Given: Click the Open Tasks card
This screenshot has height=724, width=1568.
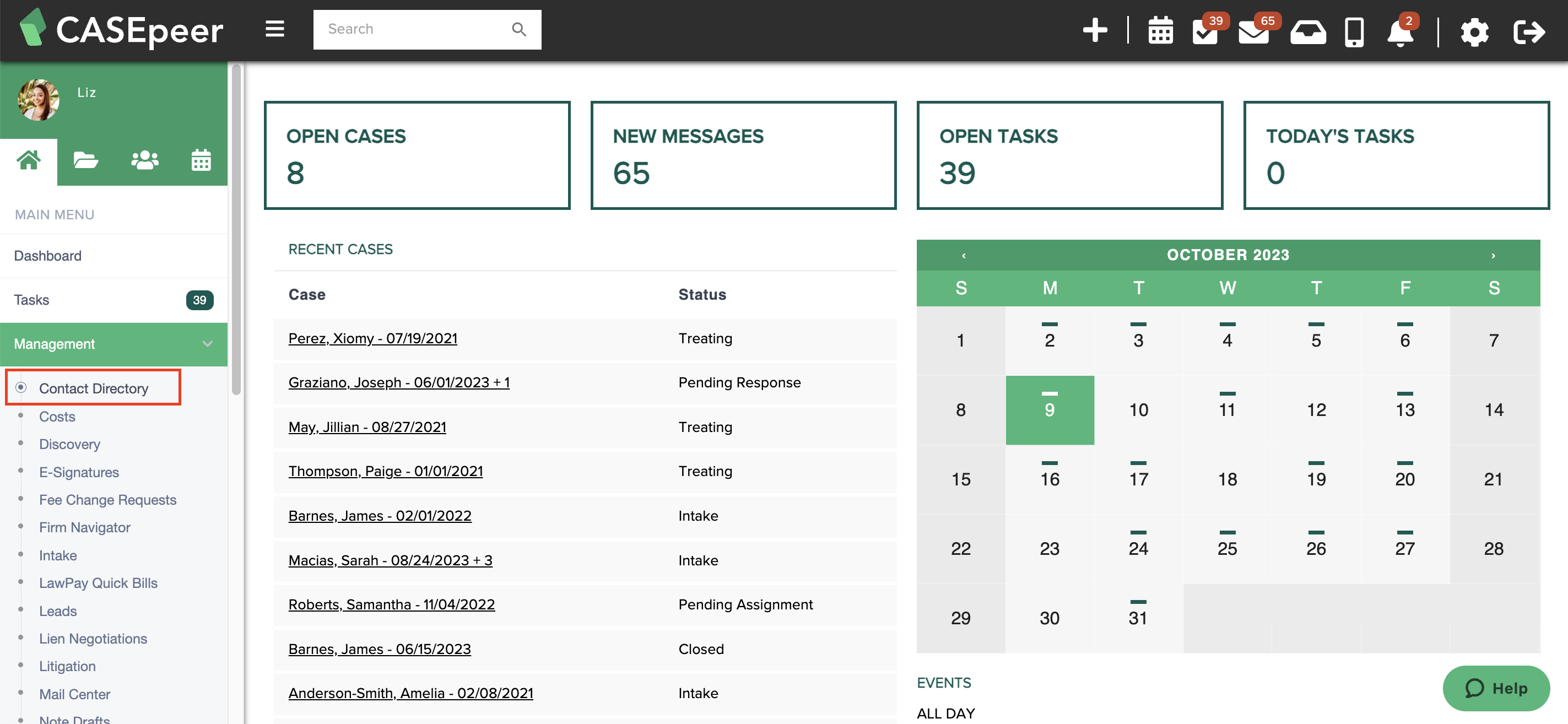Looking at the screenshot, I should point(1069,155).
